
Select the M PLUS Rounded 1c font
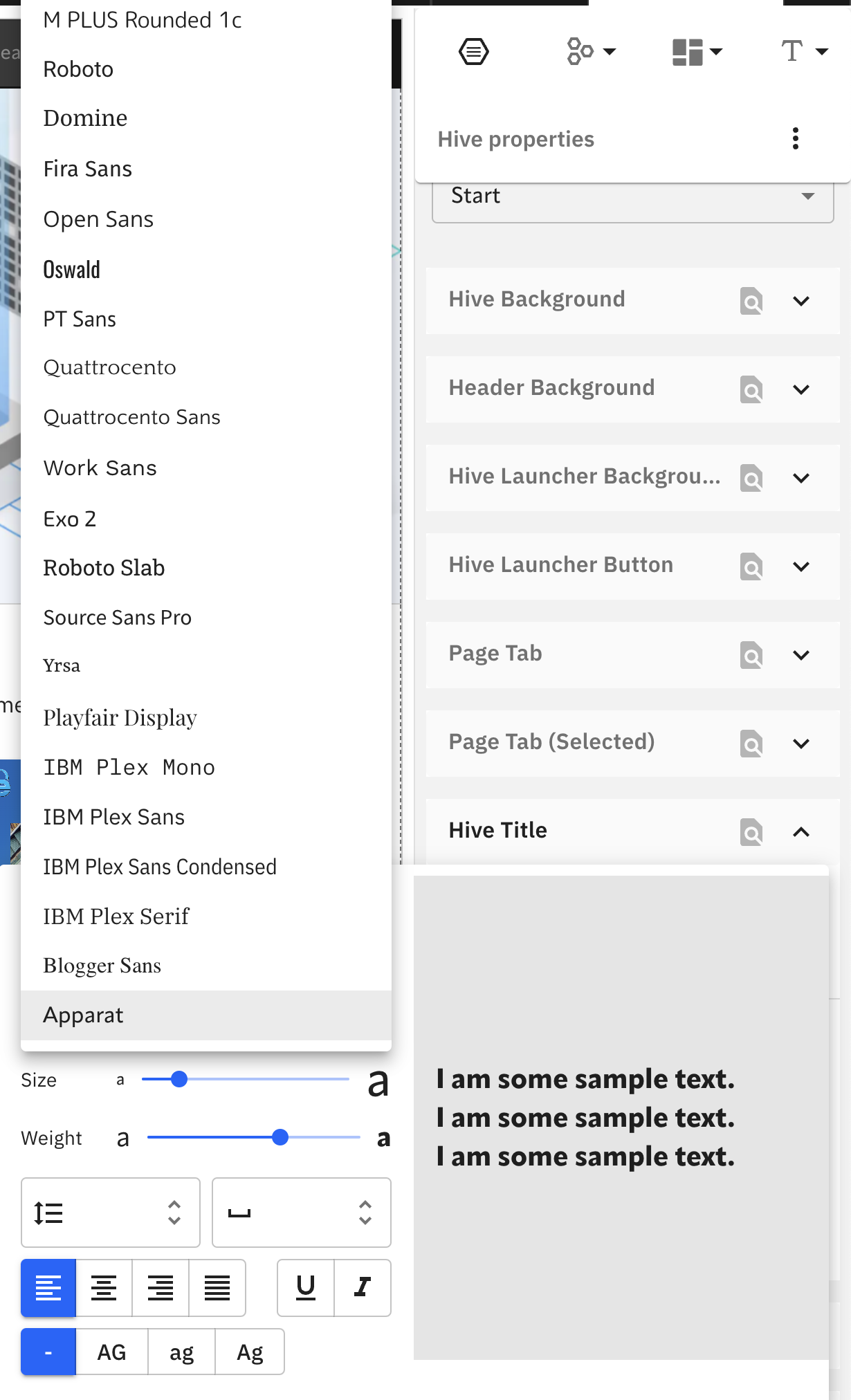(x=206, y=20)
